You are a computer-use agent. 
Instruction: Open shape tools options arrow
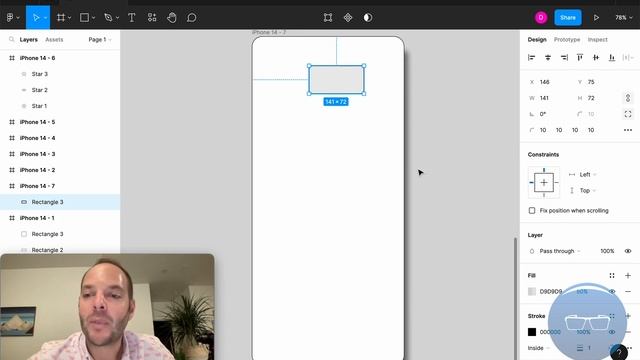pyautogui.click(x=93, y=18)
